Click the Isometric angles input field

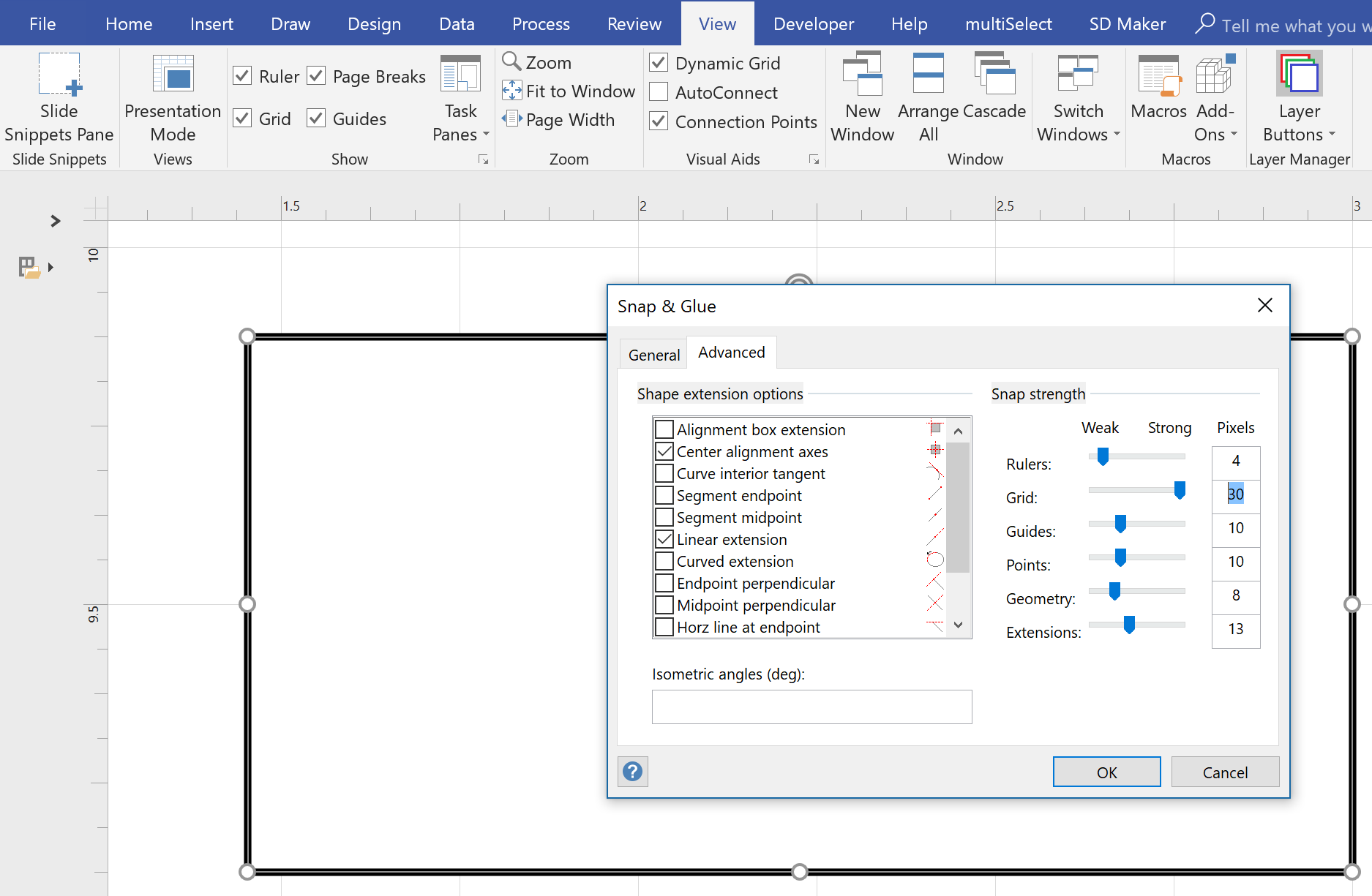[x=811, y=707]
